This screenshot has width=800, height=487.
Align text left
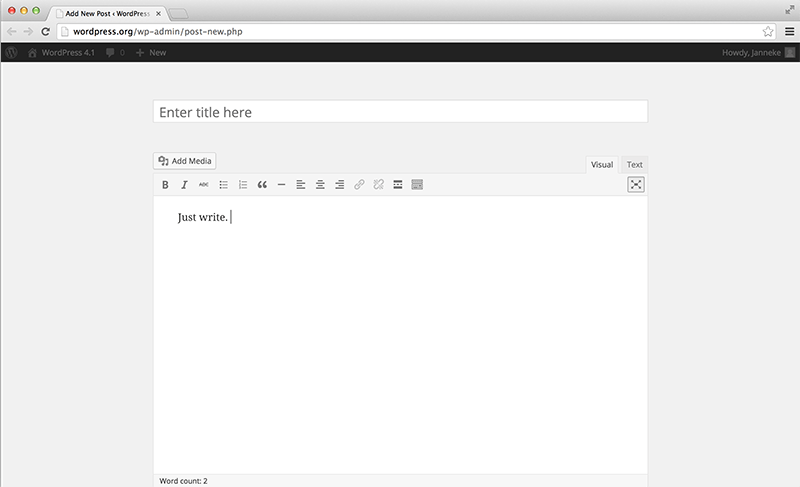(301, 185)
